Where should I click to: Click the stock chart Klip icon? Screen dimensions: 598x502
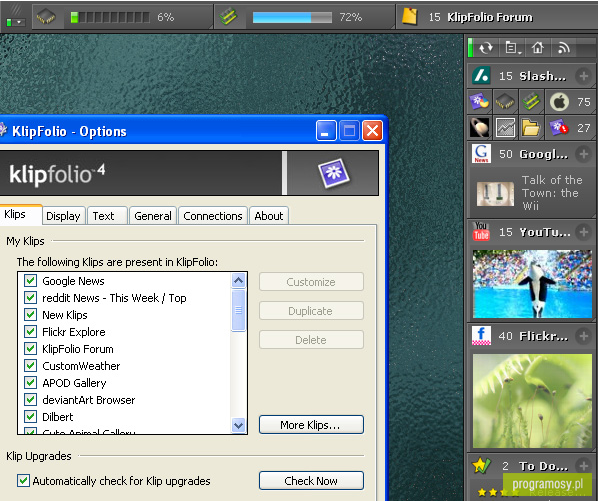(x=505, y=128)
